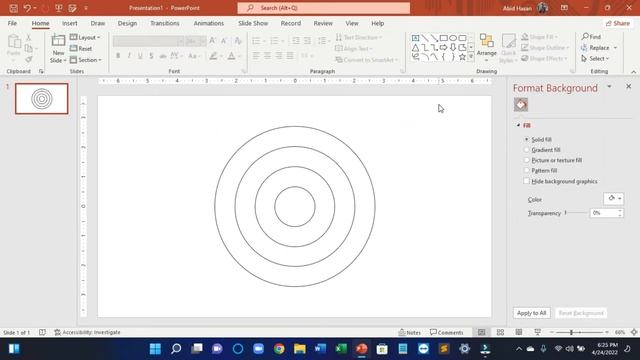Open the File tab
The image size is (640, 360).
(12, 23)
